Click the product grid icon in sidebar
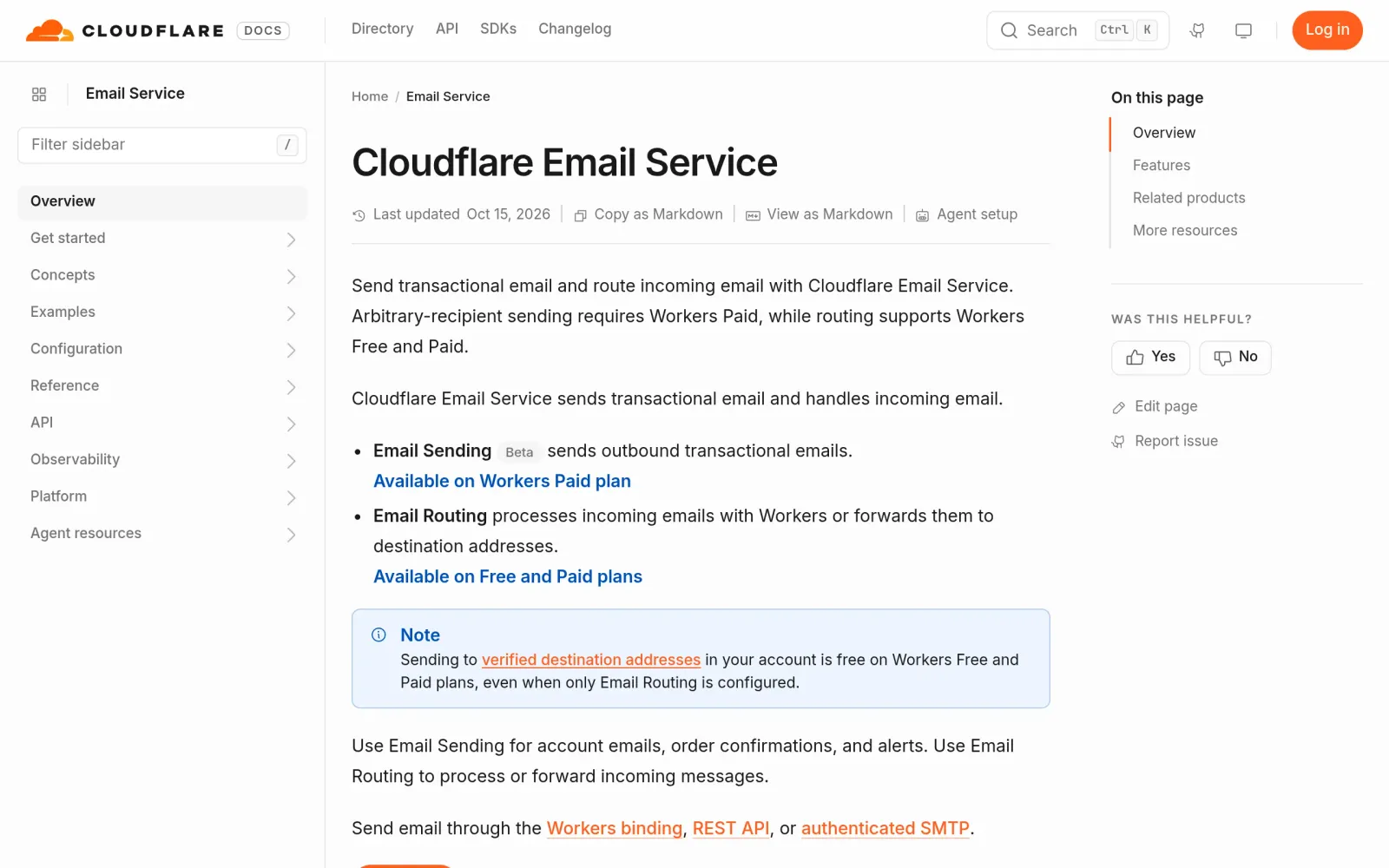 pyautogui.click(x=39, y=94)
